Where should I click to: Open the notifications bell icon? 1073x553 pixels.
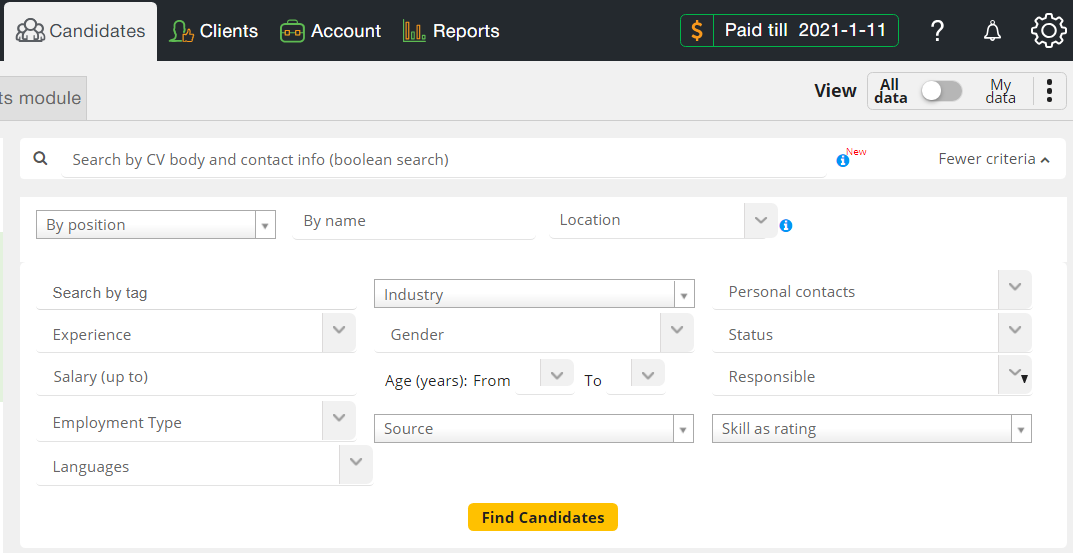pos(992,31)
